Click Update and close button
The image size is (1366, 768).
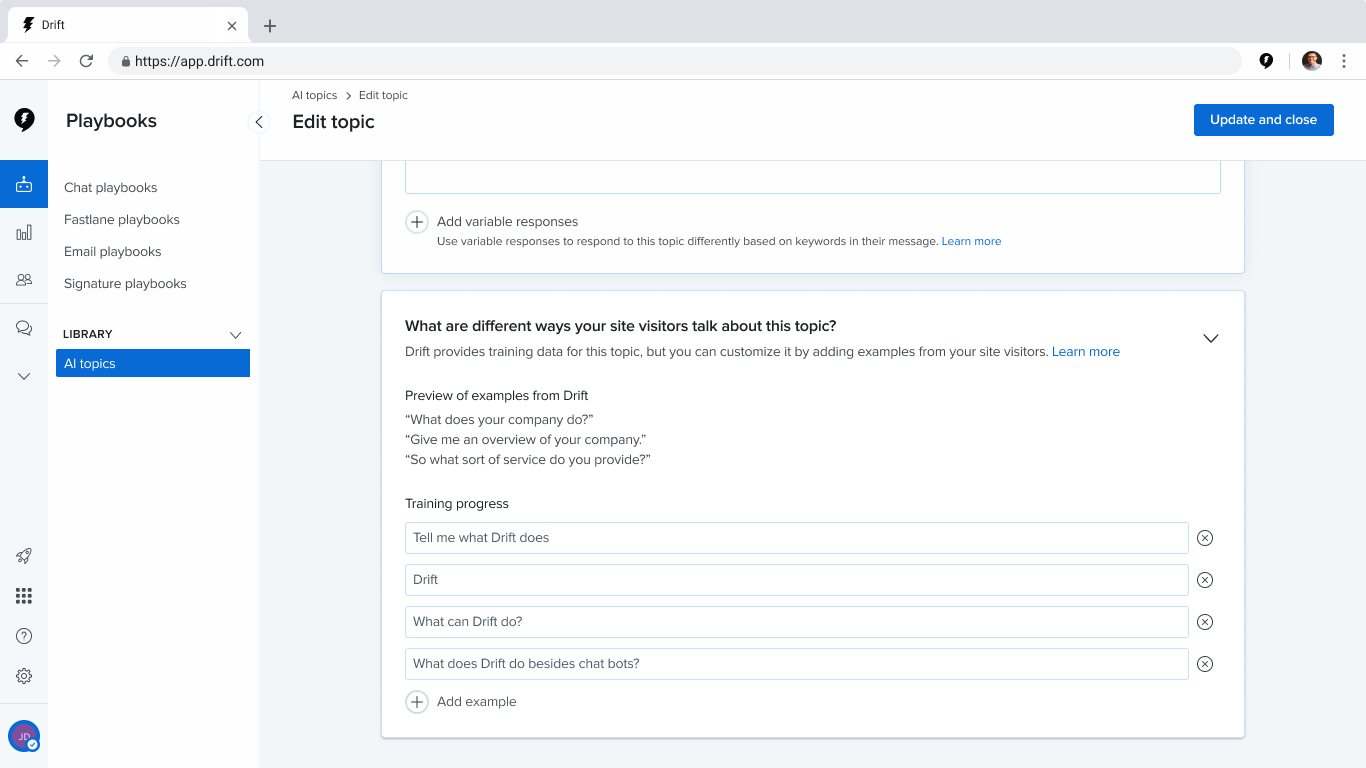coord(1264,120)
